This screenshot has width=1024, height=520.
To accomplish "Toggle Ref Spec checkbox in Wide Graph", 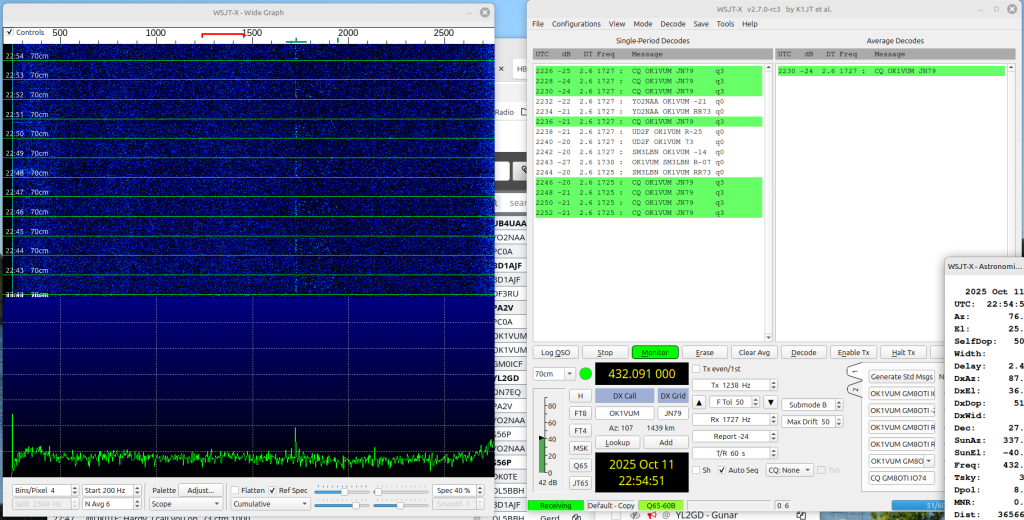I will coord(272,490).
